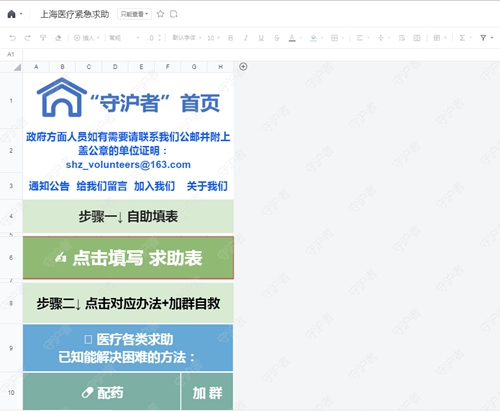Image resolution: width=500 pixels, height=411 pixels.
Task: Click the 步骤二 点击对应办法 cell
Action: [x=128, y=303]
